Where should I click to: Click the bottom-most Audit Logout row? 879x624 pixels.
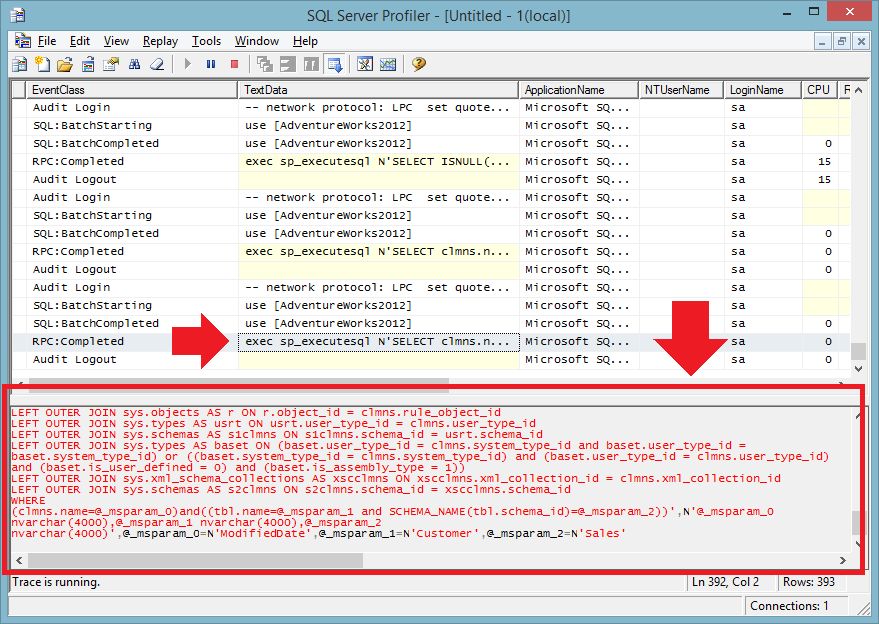click(x=431, y=359)
